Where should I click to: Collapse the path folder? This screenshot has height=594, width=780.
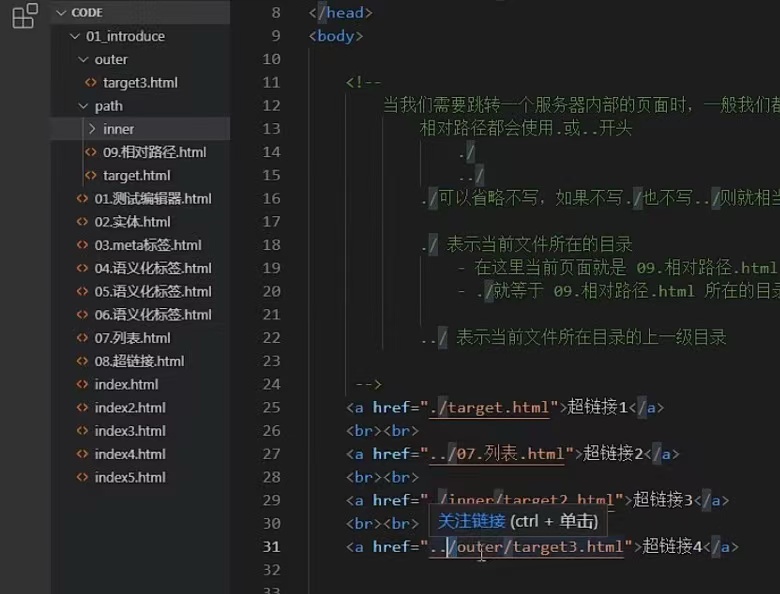83,106
